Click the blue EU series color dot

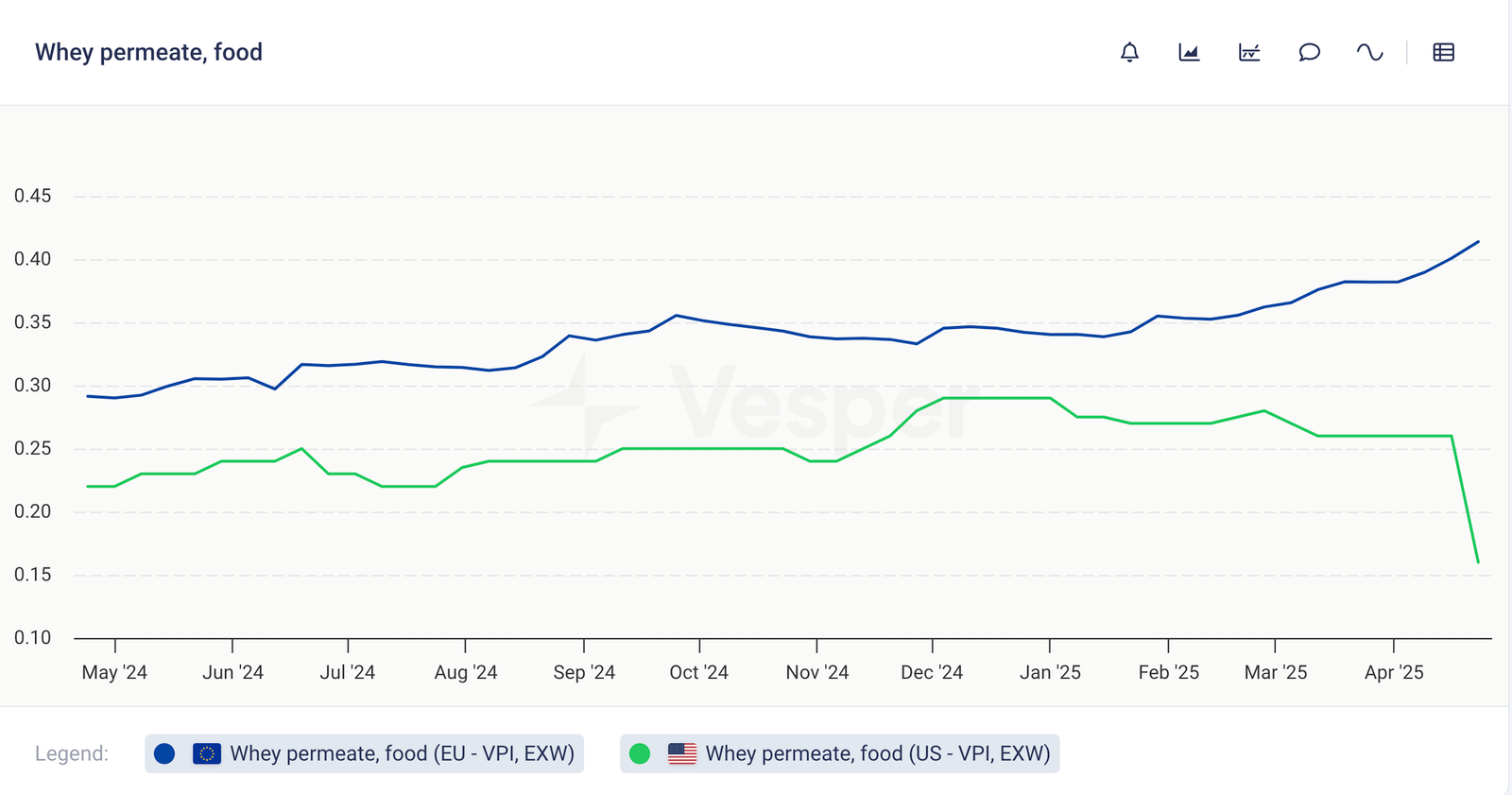[164, 753]
